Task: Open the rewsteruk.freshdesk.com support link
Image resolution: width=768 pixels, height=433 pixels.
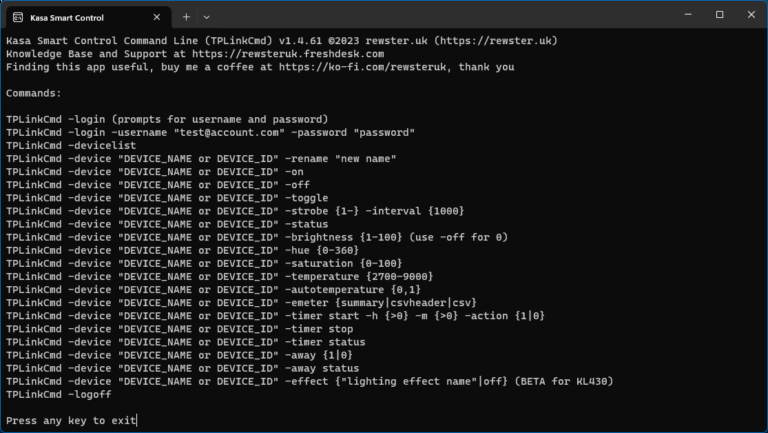Action: point(288,54)
